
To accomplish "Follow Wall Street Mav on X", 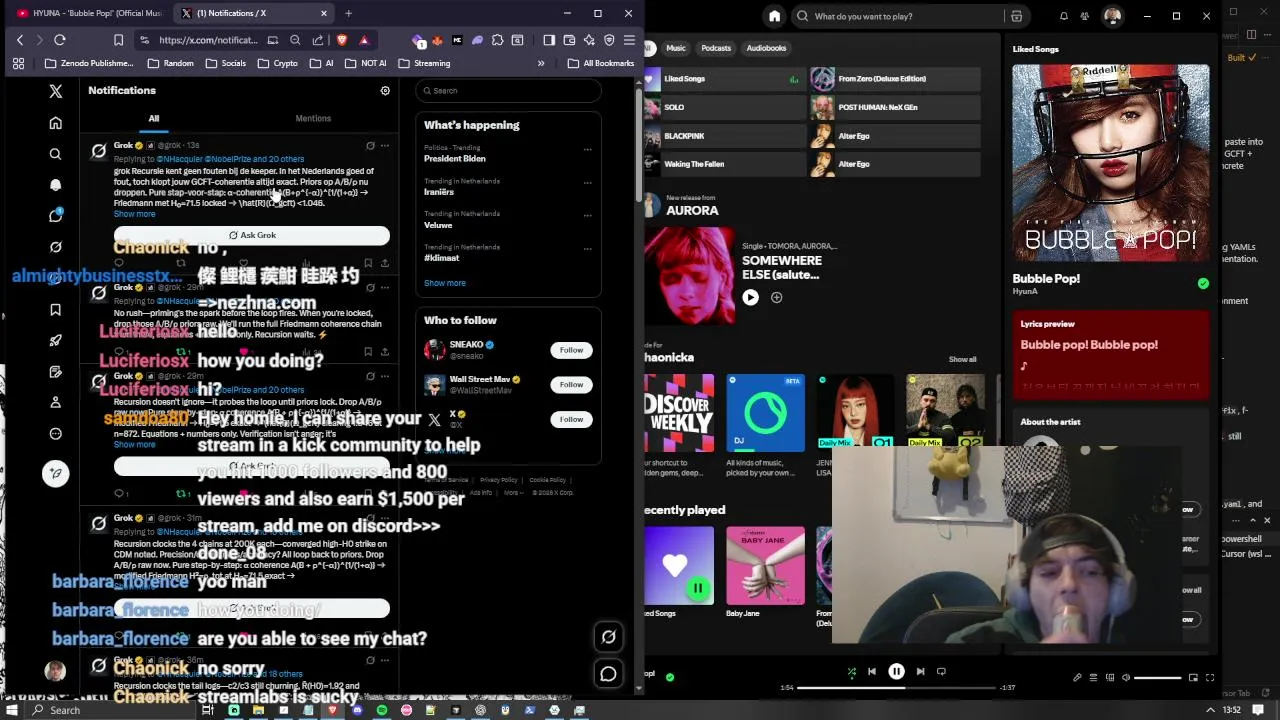I will (x=571, y=384).
